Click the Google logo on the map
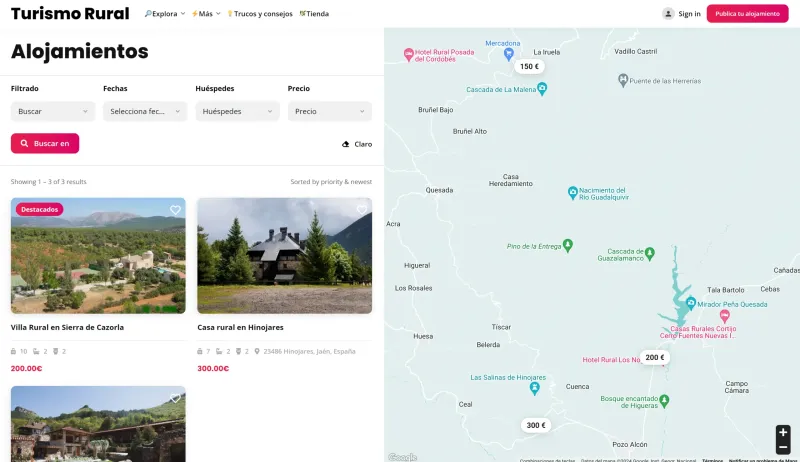800x462 pixels. (403, 457)
